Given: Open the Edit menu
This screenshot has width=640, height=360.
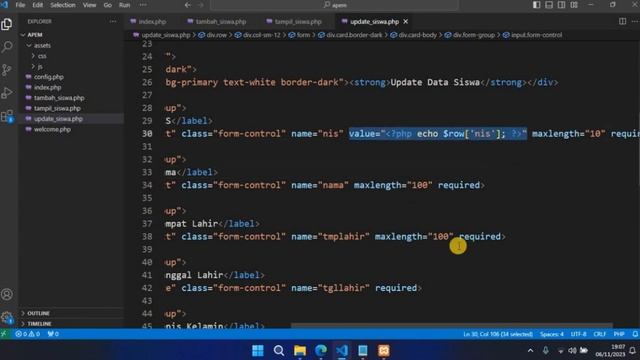Looking at the screenshot, I should click(38, 5).
